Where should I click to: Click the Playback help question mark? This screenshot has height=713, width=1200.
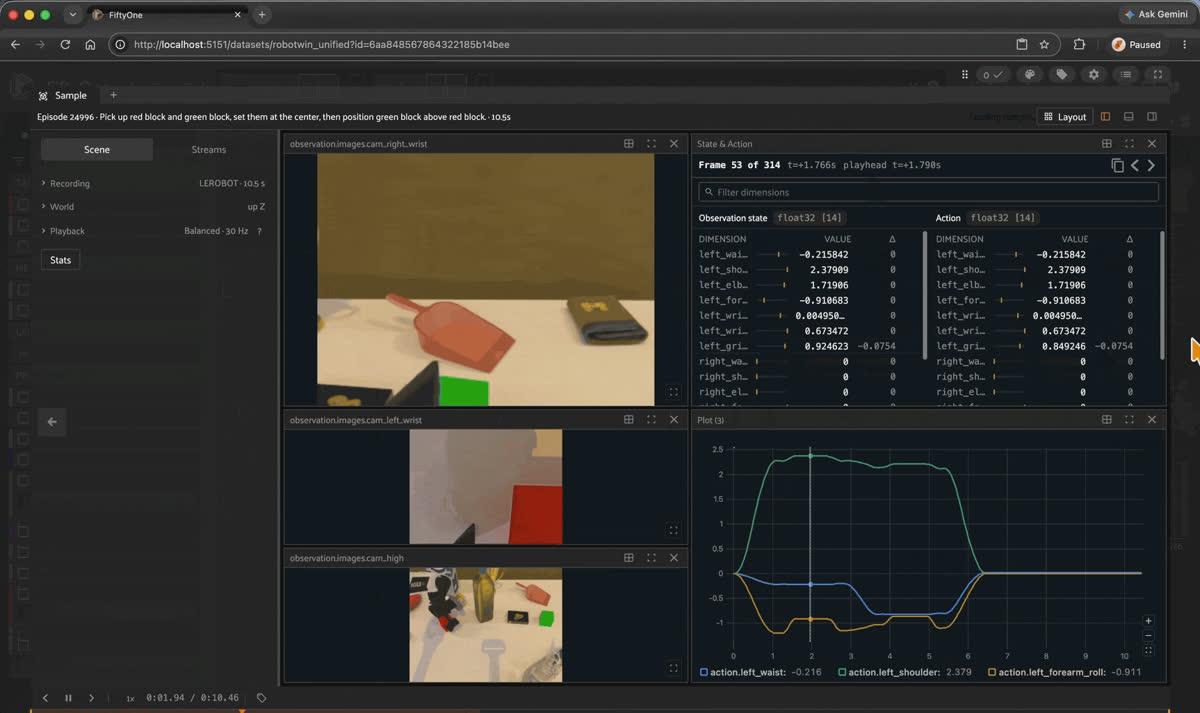(259, 231)
